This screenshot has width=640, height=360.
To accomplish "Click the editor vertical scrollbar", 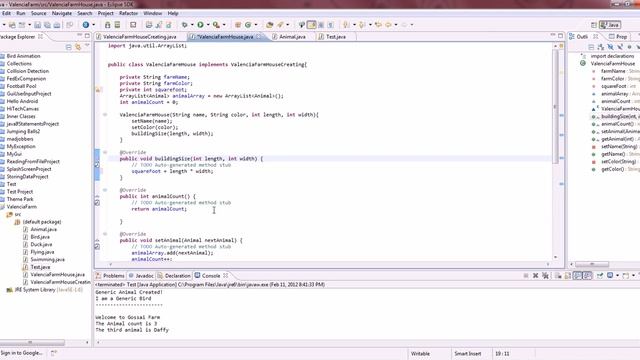I will (x=555, y=107).
